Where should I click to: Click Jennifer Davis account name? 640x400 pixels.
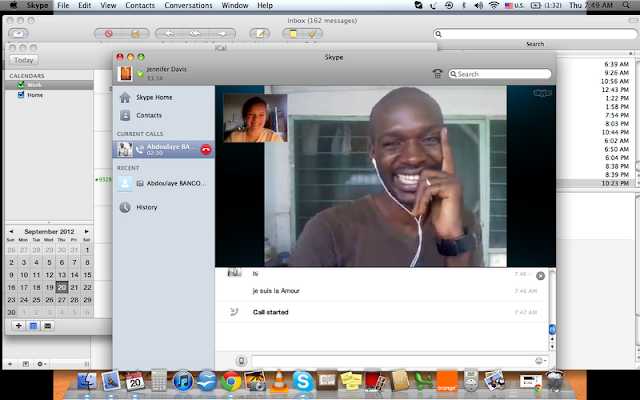[x=167, y=69]
